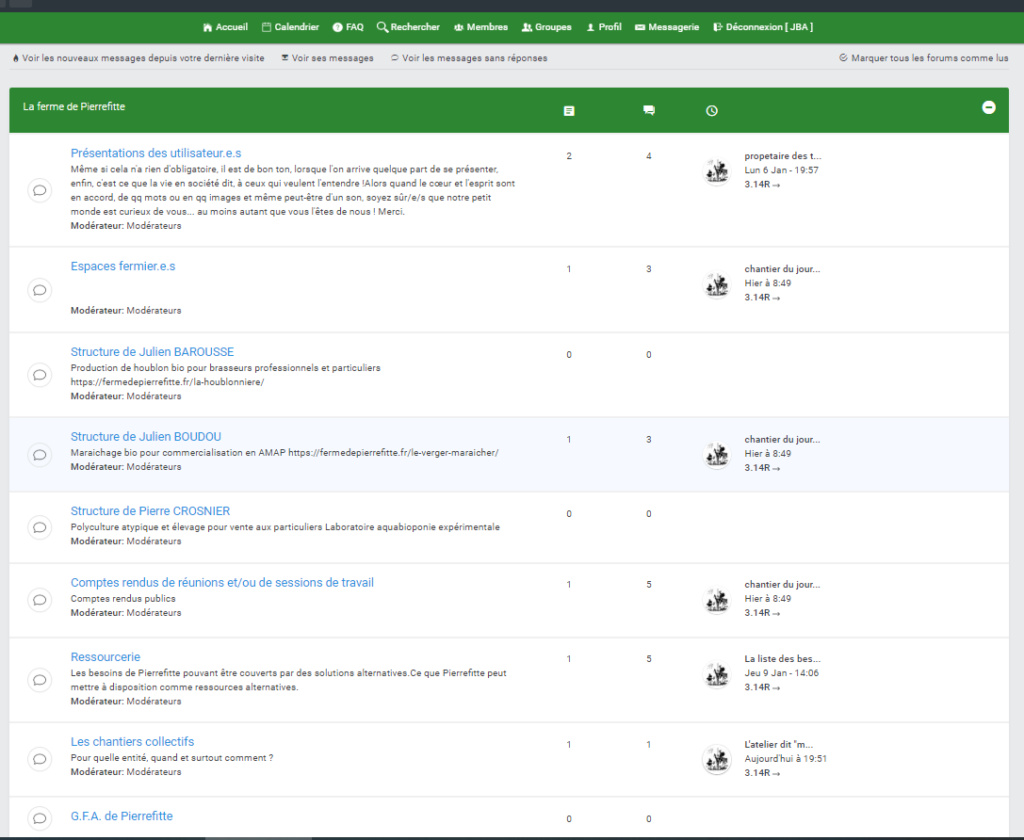Viewport: 1024px width, 840px height.
Task: Open last post 'propetaire des t...'
Action: (782, 156)
